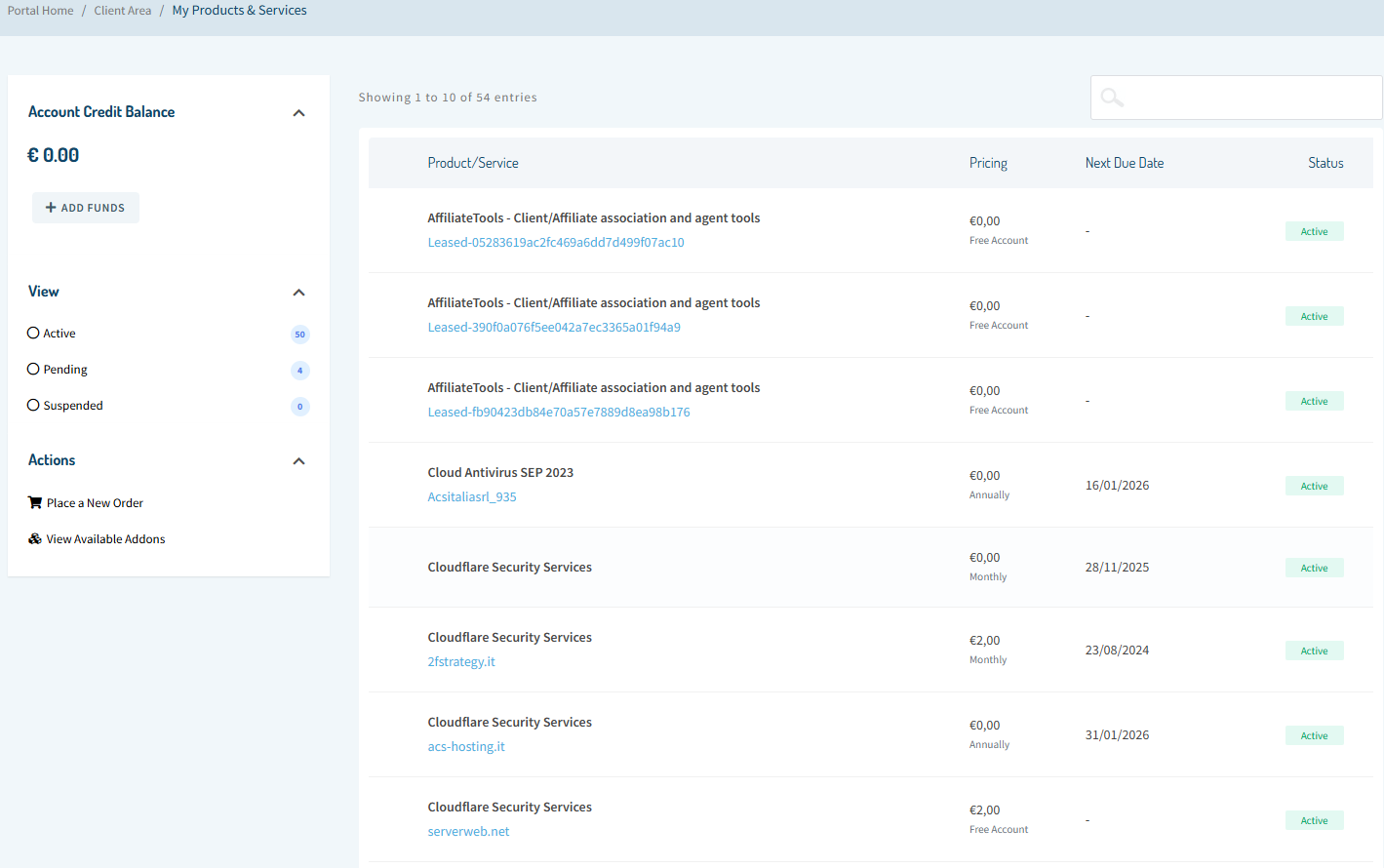Click the Pending count badge showing 4
Viewport: 1384px width, 868px height.
299,371
